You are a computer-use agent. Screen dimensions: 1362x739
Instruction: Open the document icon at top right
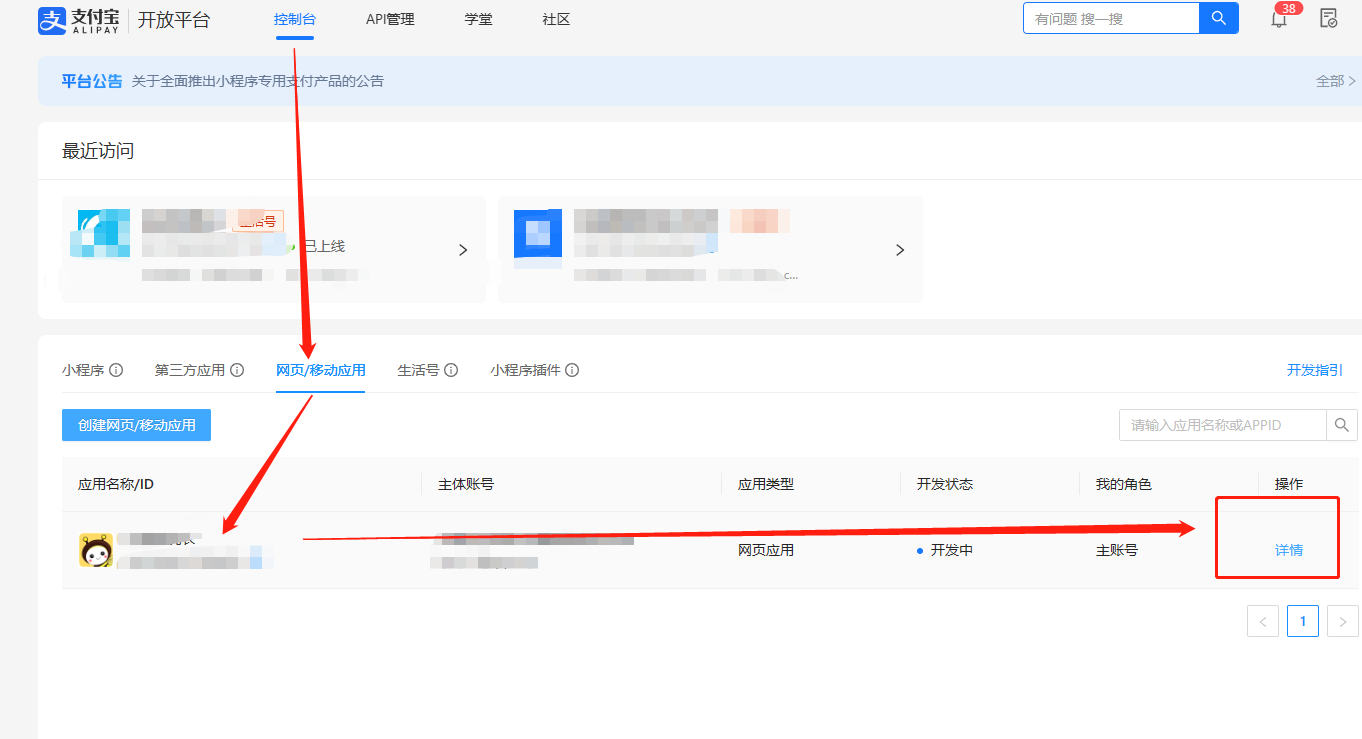click(x=1328, y=18)
